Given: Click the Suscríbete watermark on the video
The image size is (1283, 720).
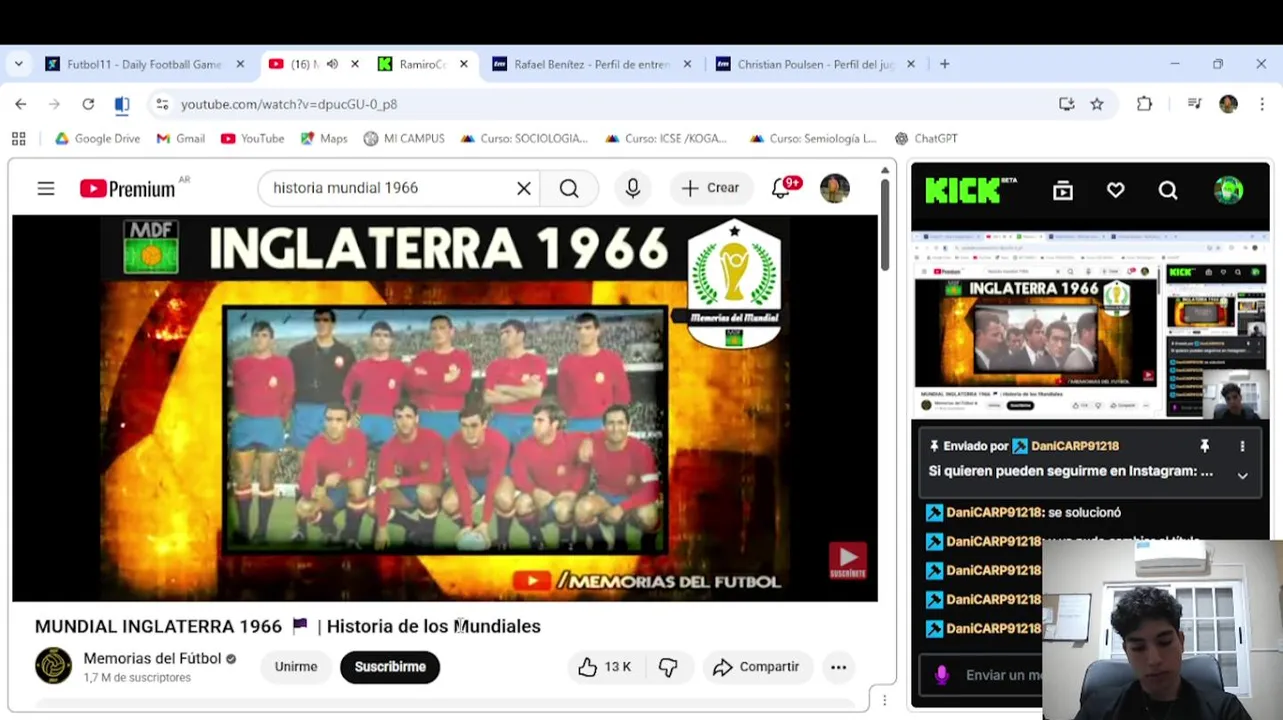Looking at the screenshot, I should coord(847,561).
